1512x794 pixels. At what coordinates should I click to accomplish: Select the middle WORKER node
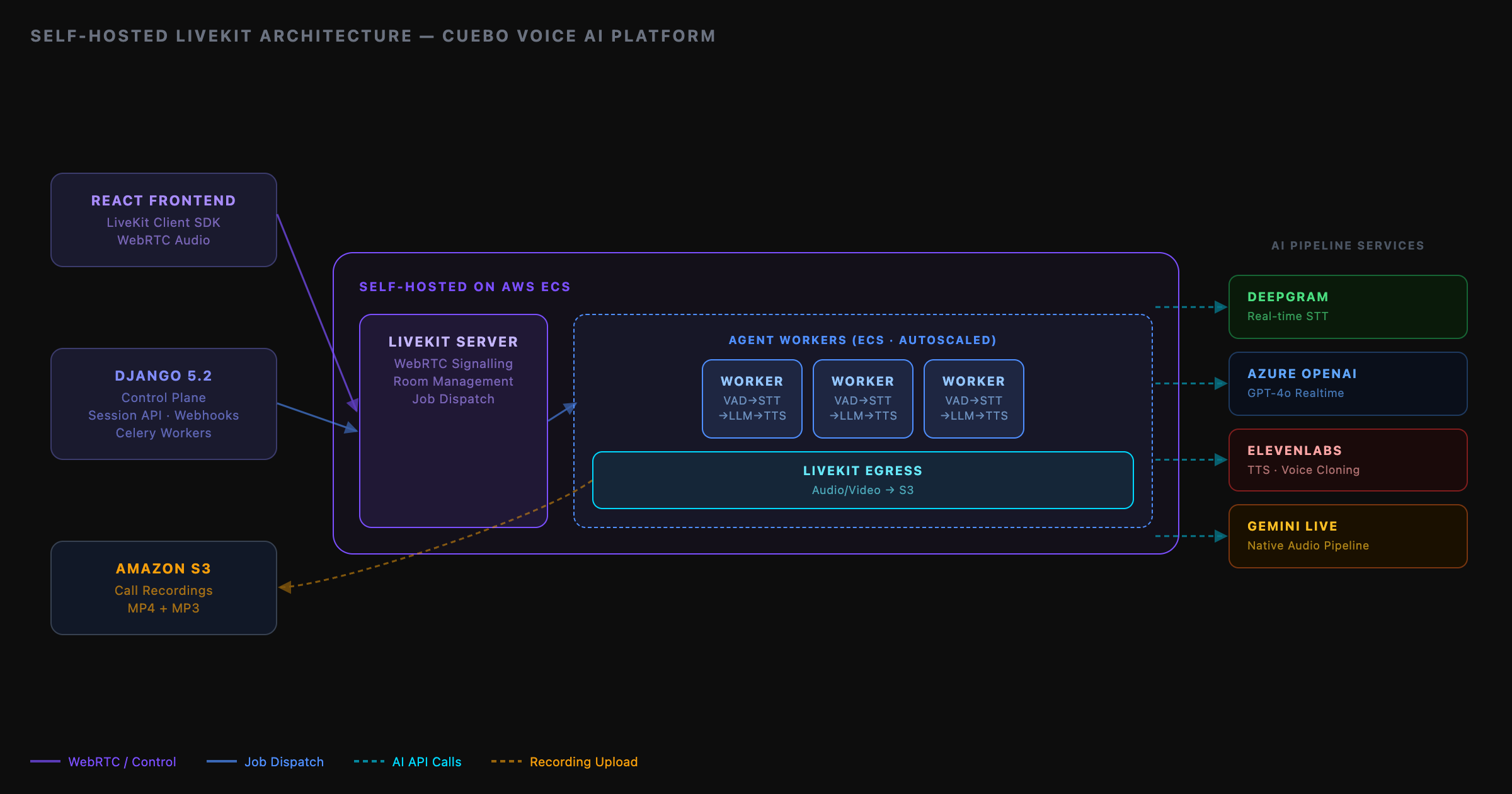(862, 398)
